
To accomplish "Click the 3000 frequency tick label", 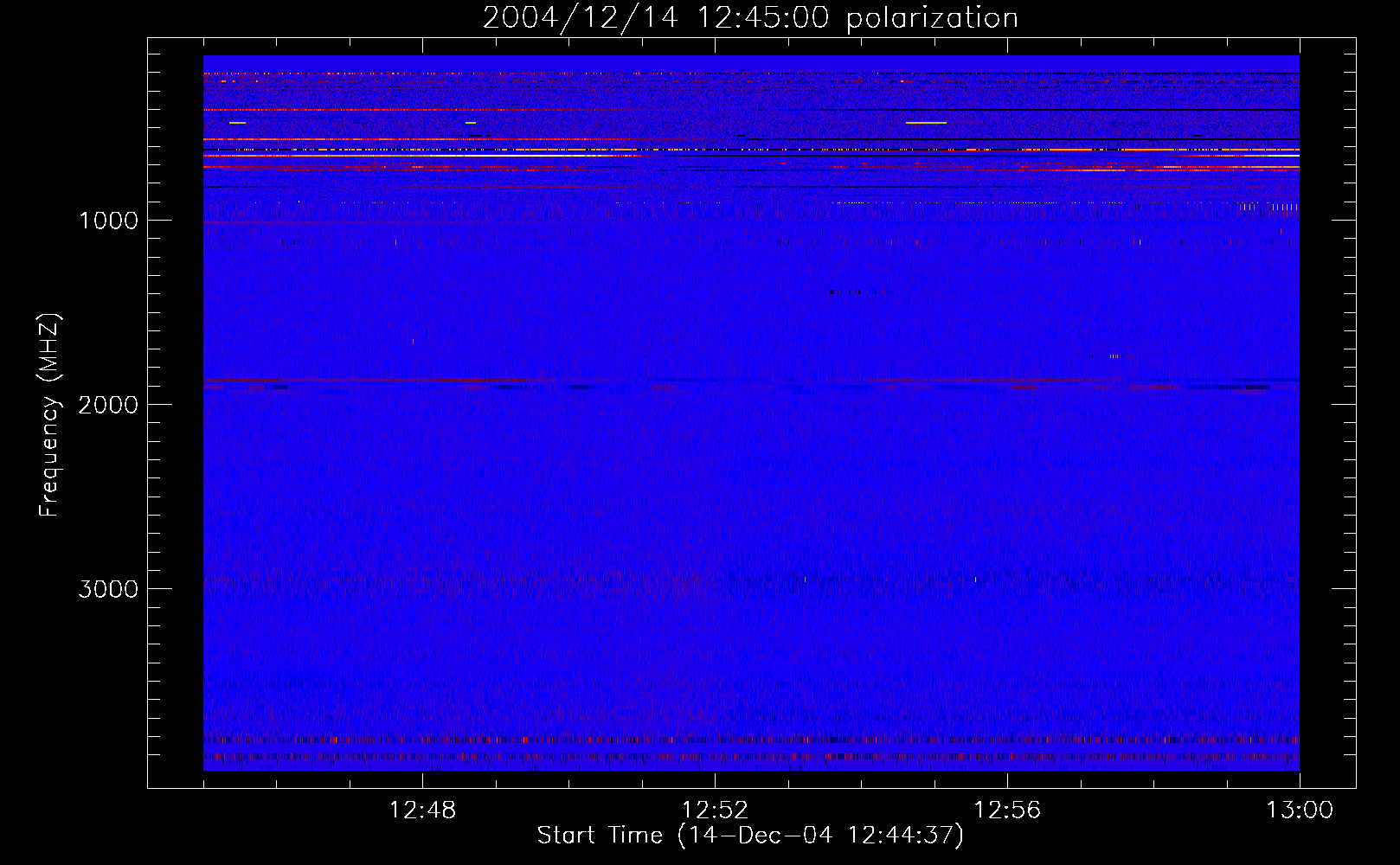I will pyautogui.click(x=108, y=589).
